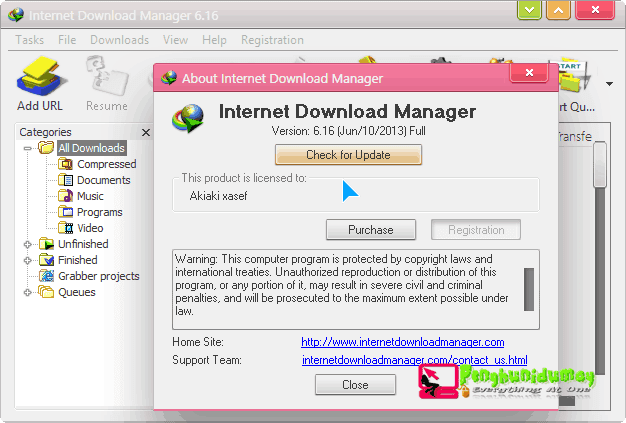The width and height of the screenshot is (626, 423).
Task: Click the Check for Update button
Action: pos(348,154)
